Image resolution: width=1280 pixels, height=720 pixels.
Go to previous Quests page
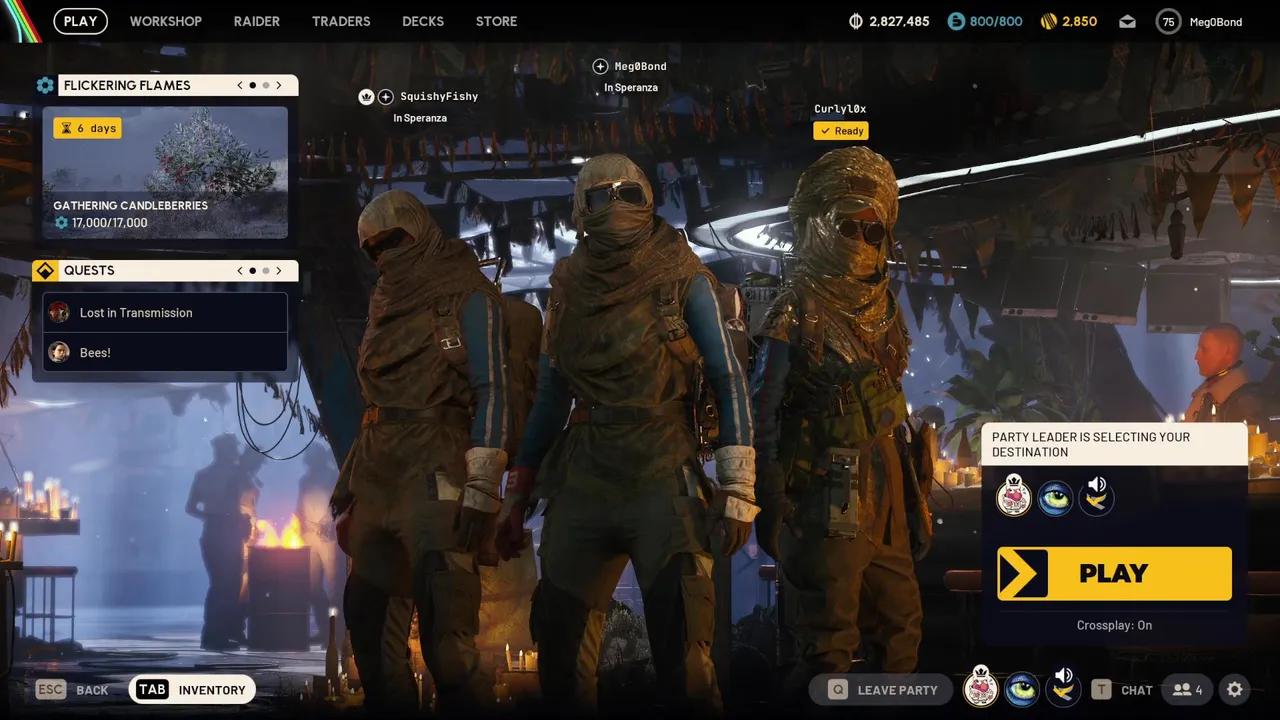pyautogui.click(x=240, y=271)
